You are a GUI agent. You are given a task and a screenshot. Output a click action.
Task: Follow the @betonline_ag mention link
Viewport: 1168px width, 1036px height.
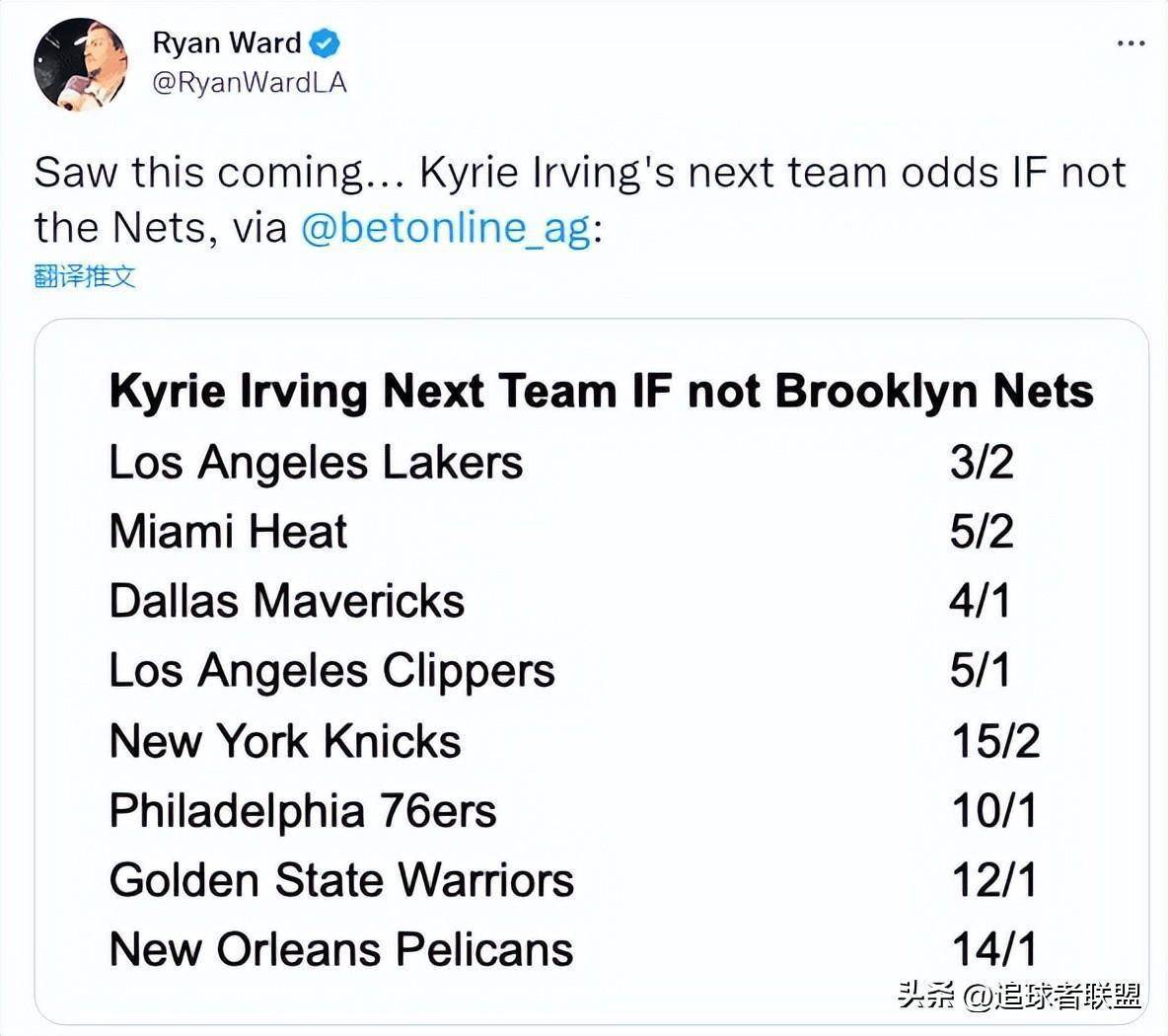pos(446,227)
